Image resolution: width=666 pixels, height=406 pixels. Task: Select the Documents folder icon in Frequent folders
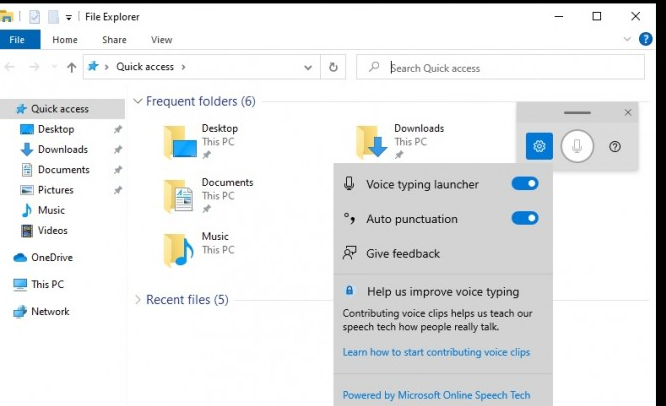coord(179,196)
